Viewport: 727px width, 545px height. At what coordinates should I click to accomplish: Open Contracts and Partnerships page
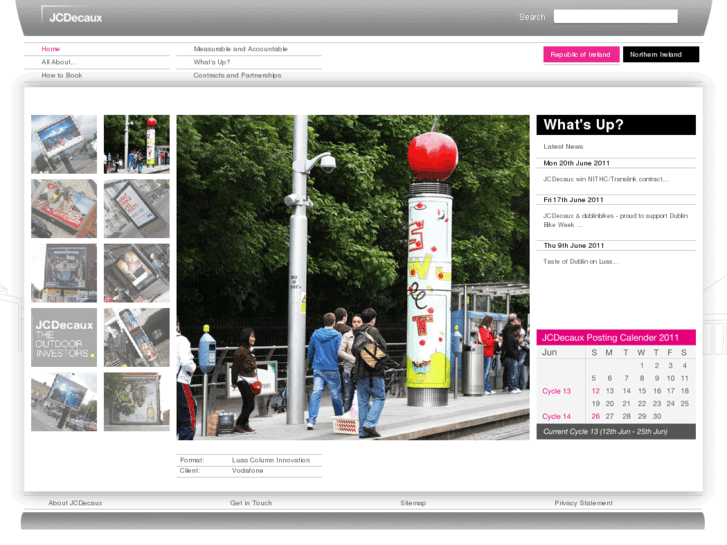point(237,75)
